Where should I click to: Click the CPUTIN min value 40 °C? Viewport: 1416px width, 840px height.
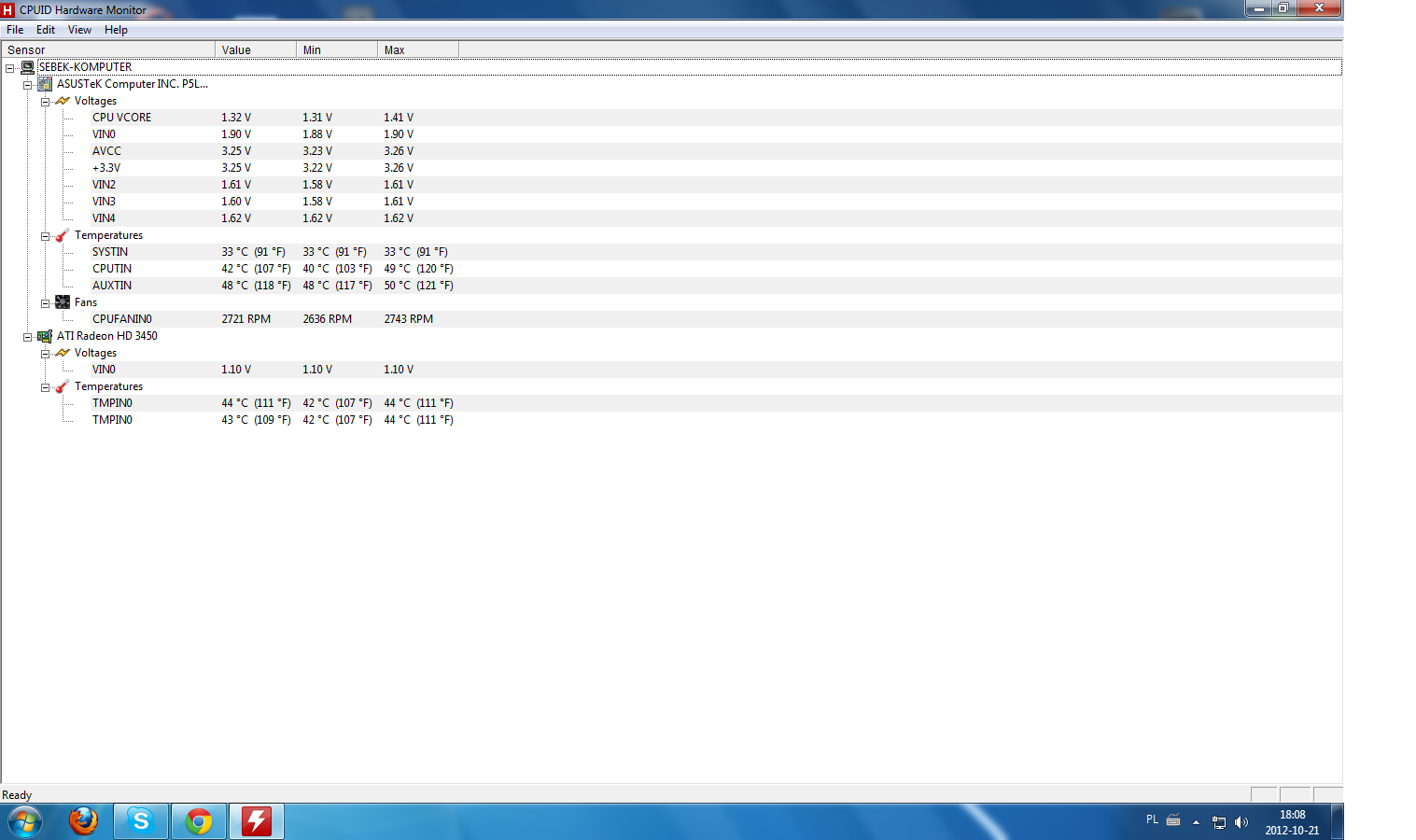tap(337, 269)
